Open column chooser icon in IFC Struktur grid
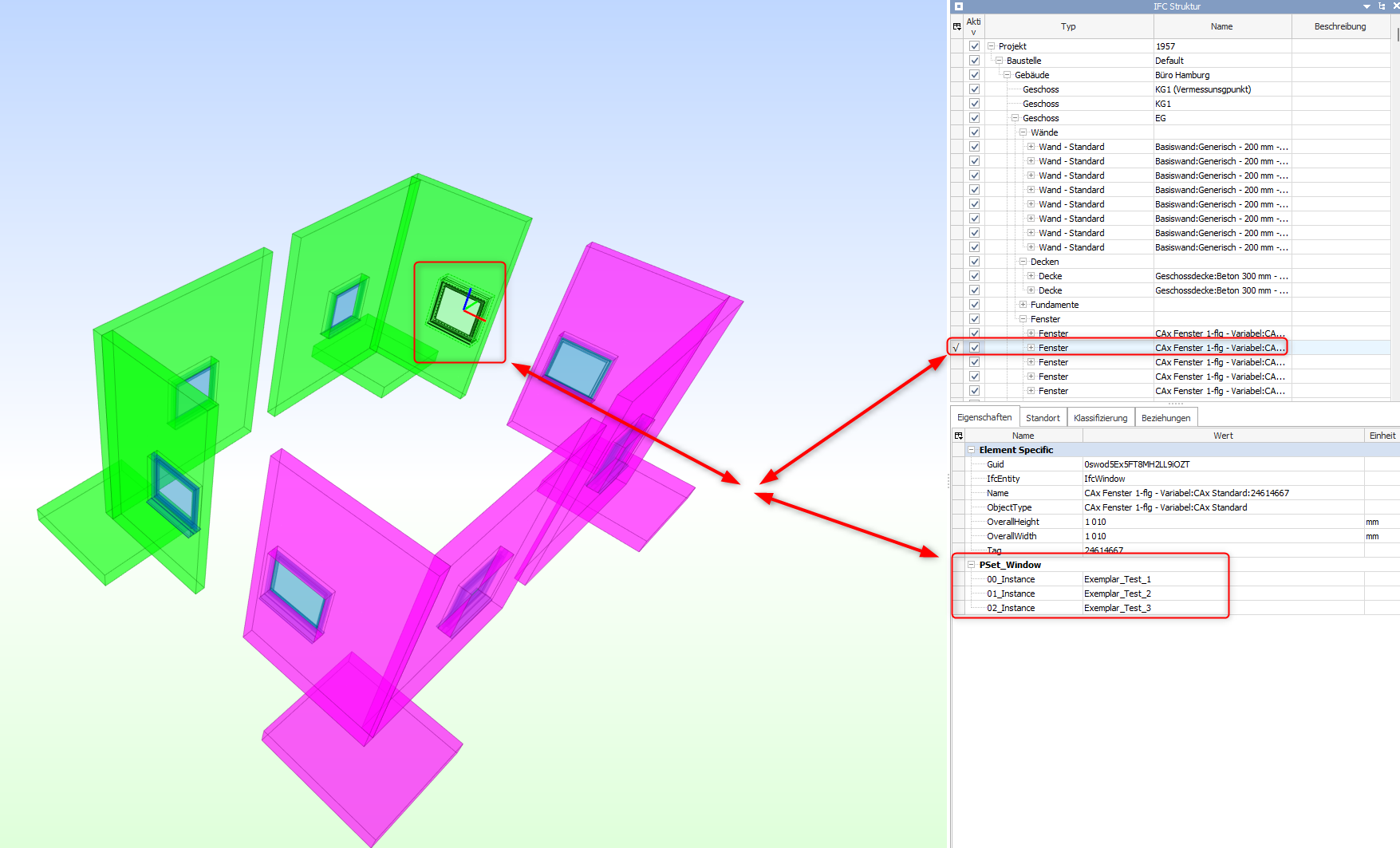1400x848 pixels. pos(957,26)
